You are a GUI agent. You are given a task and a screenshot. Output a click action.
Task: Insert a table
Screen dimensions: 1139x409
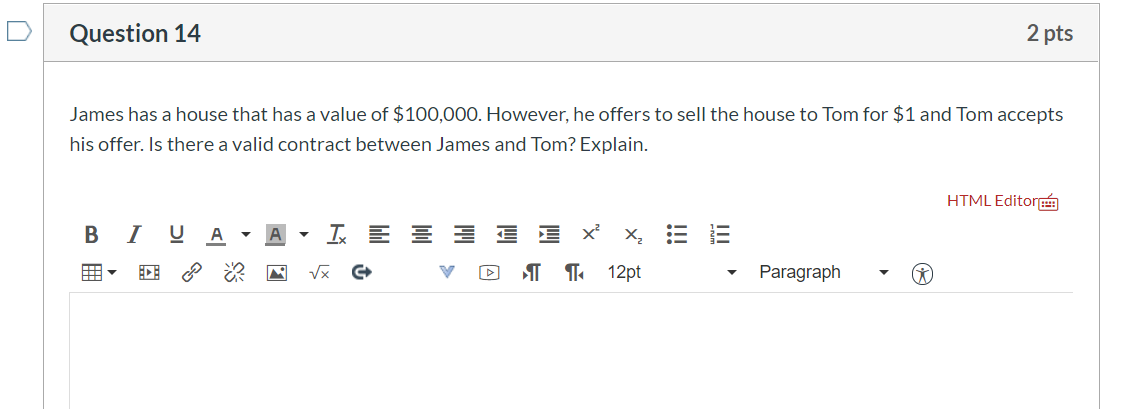point(91,273)
